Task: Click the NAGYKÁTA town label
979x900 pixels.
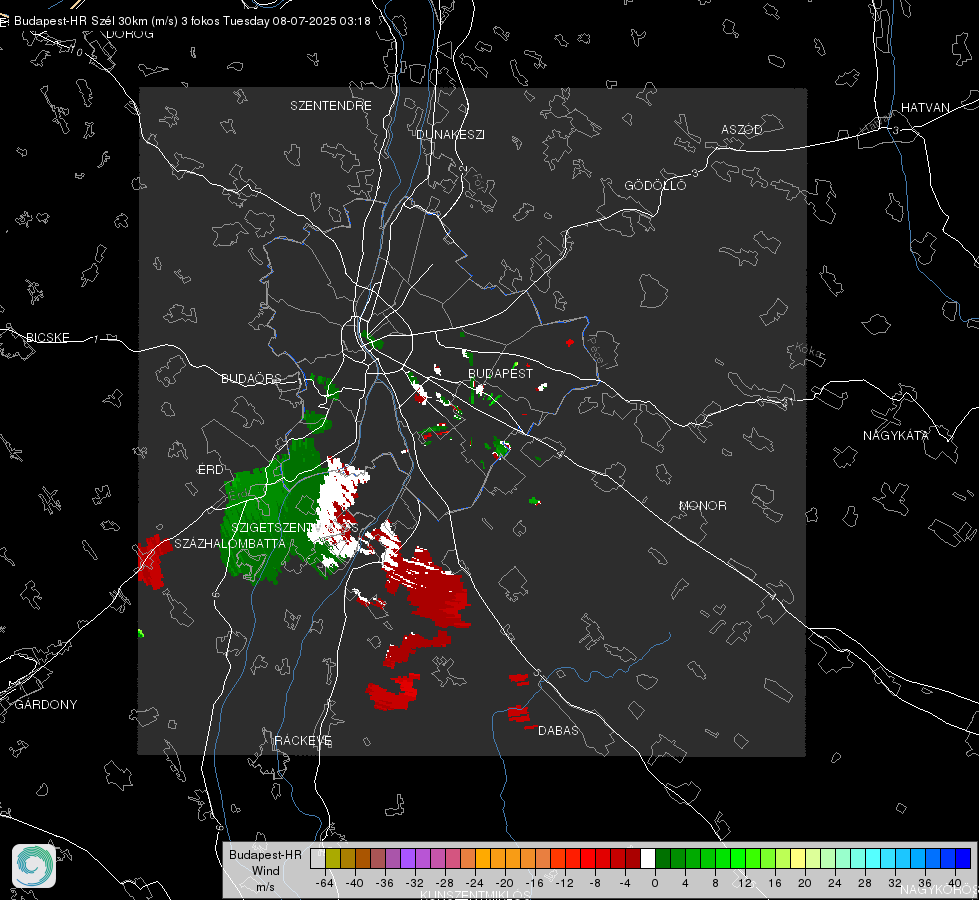Action: (896, 435)
